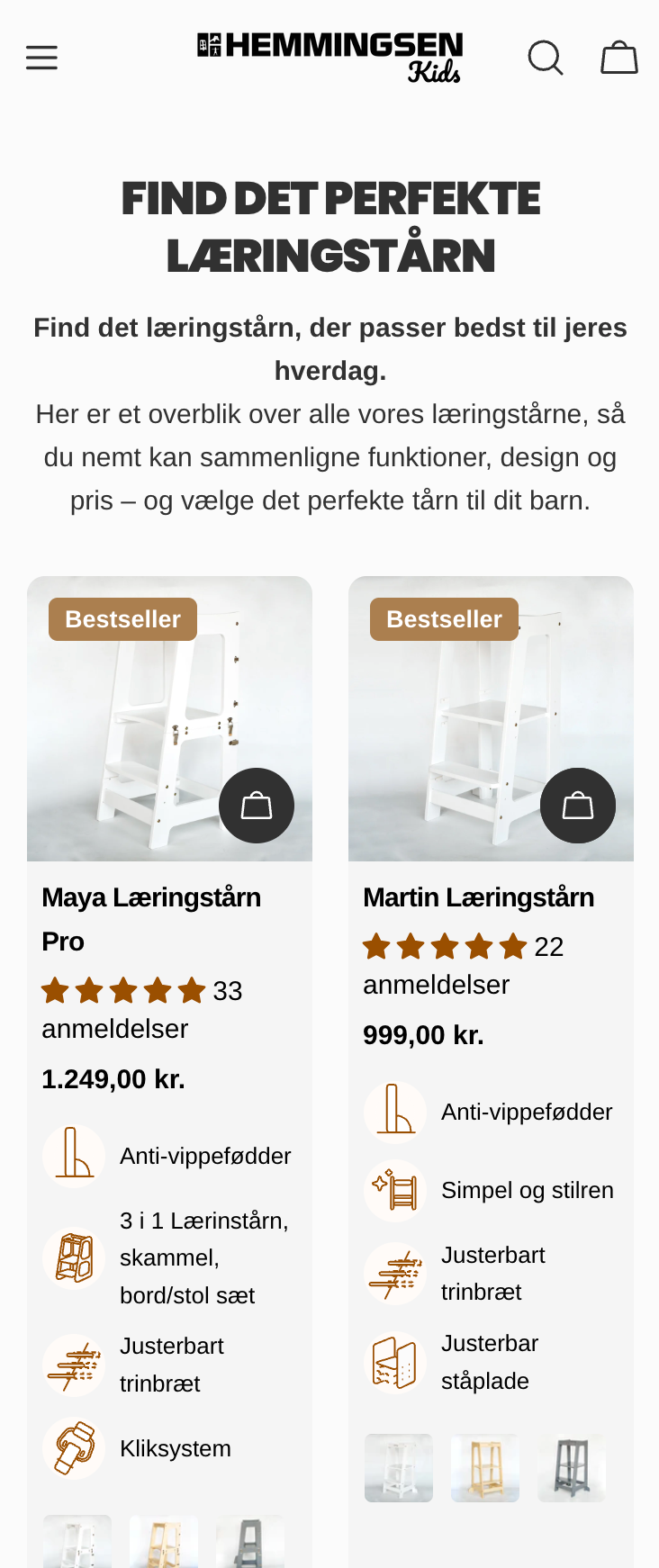Add Martin Læringstårn to cart
This screenshot has width=659, height=1568.
click(x=578, y=806)
